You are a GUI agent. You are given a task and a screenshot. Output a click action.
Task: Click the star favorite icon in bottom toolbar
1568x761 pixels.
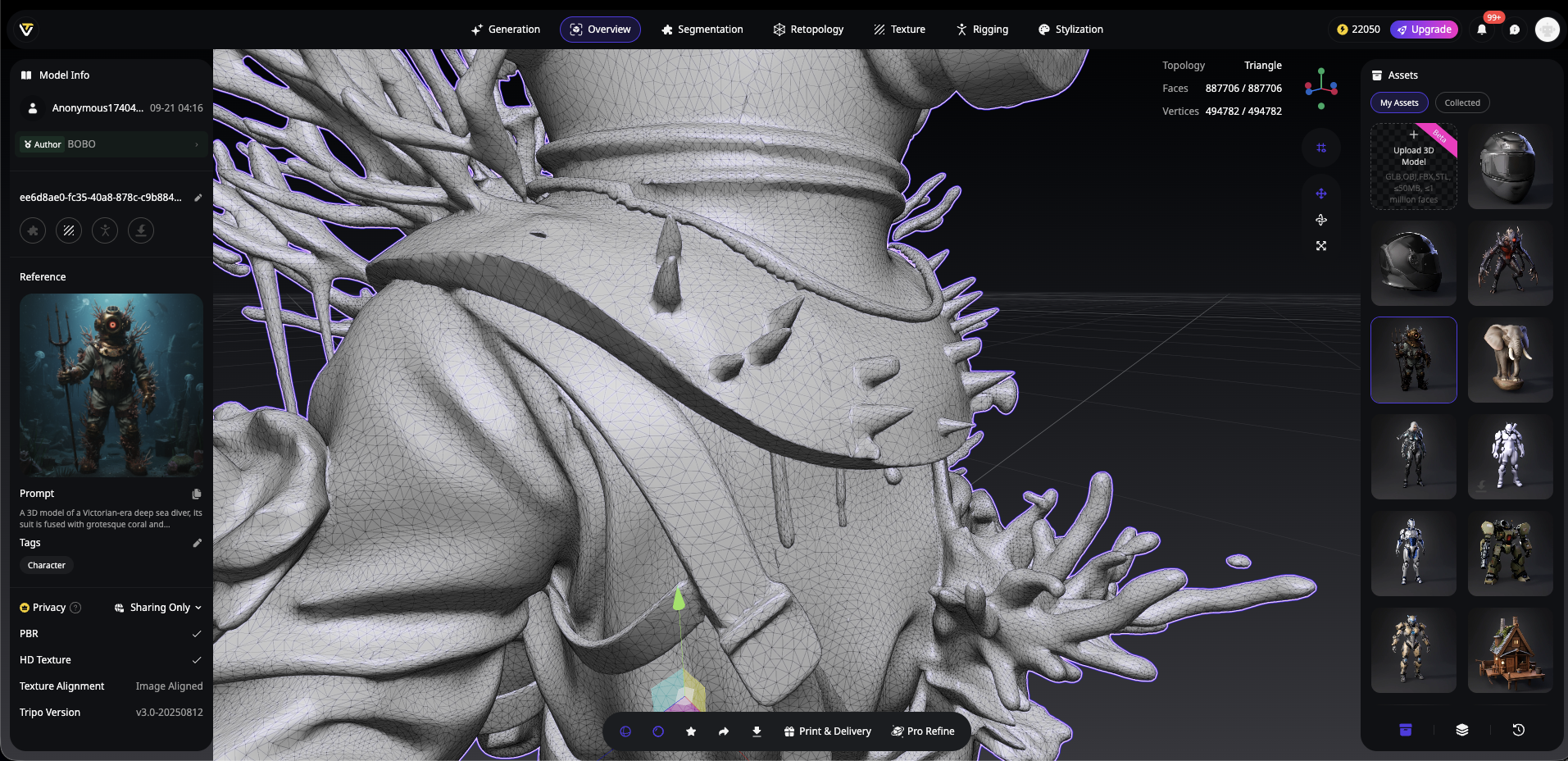coord(691,731)
